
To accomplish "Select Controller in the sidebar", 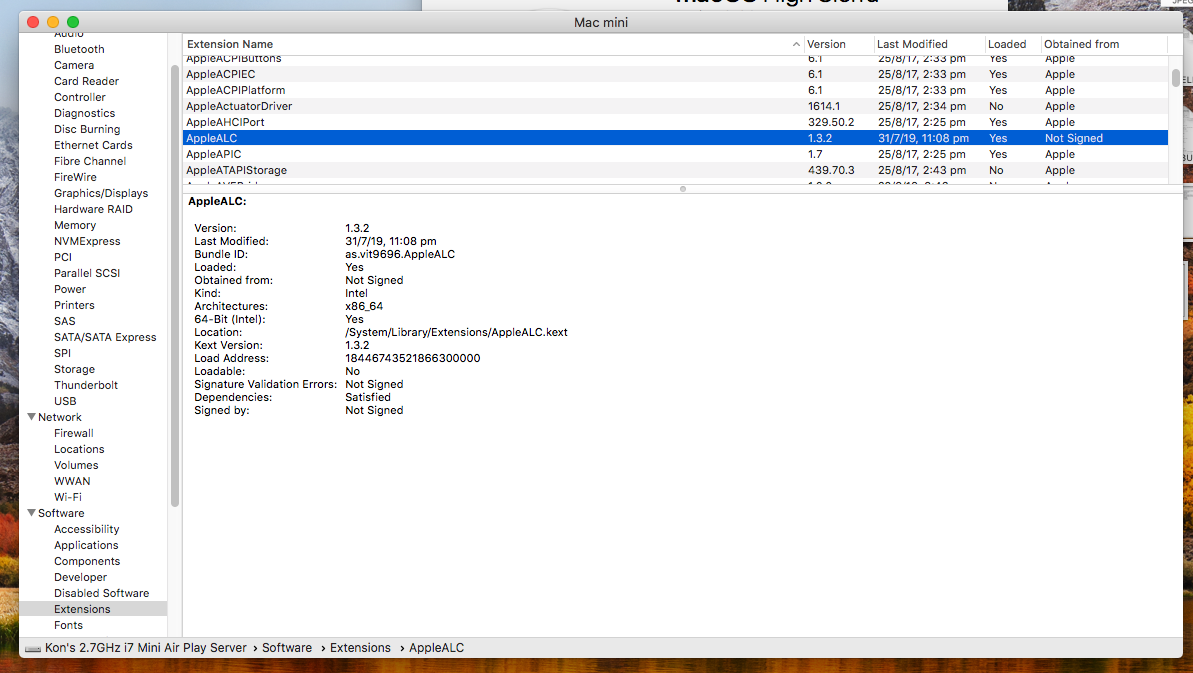I will (x=80, y=97).
